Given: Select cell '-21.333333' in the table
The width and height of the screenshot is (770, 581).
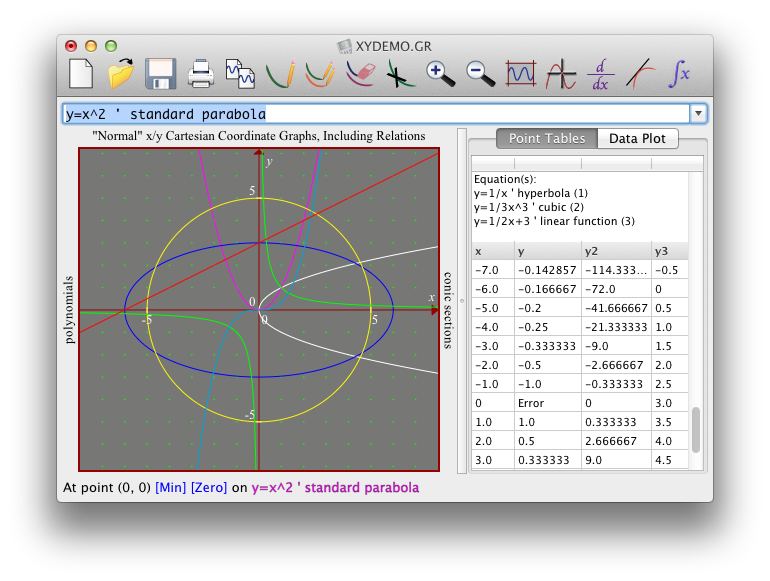Looking at the screenshot, I should pyautogui.click(x=617, y=327).
